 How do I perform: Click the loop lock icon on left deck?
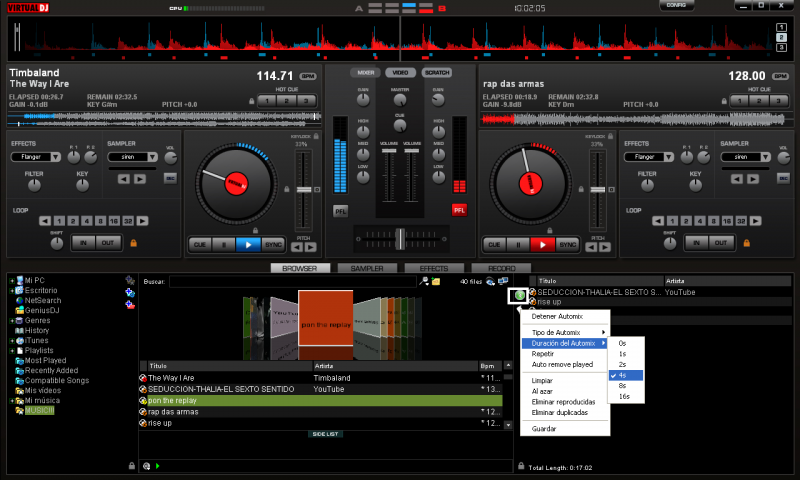click(x=132, y=242)
